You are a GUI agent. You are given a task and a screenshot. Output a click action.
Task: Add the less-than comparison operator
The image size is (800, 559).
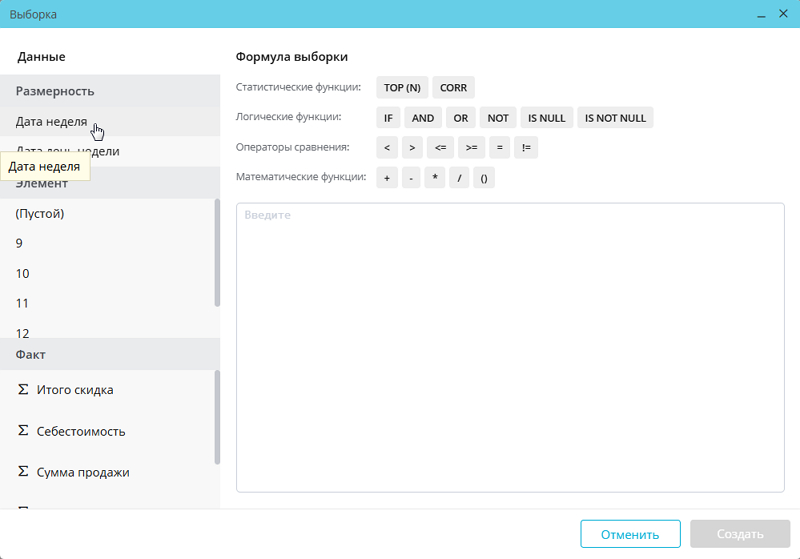pos(386,148)
